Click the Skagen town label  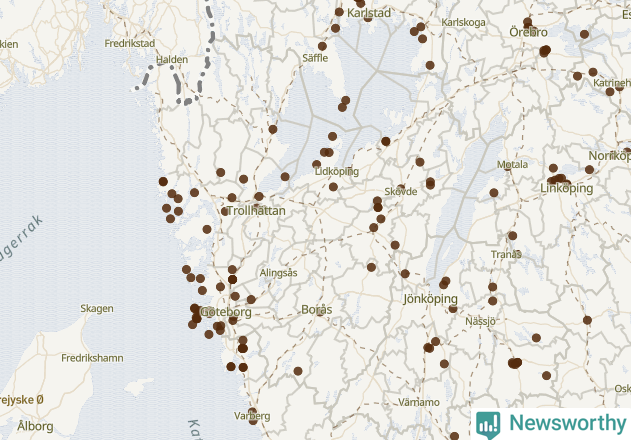97,309
